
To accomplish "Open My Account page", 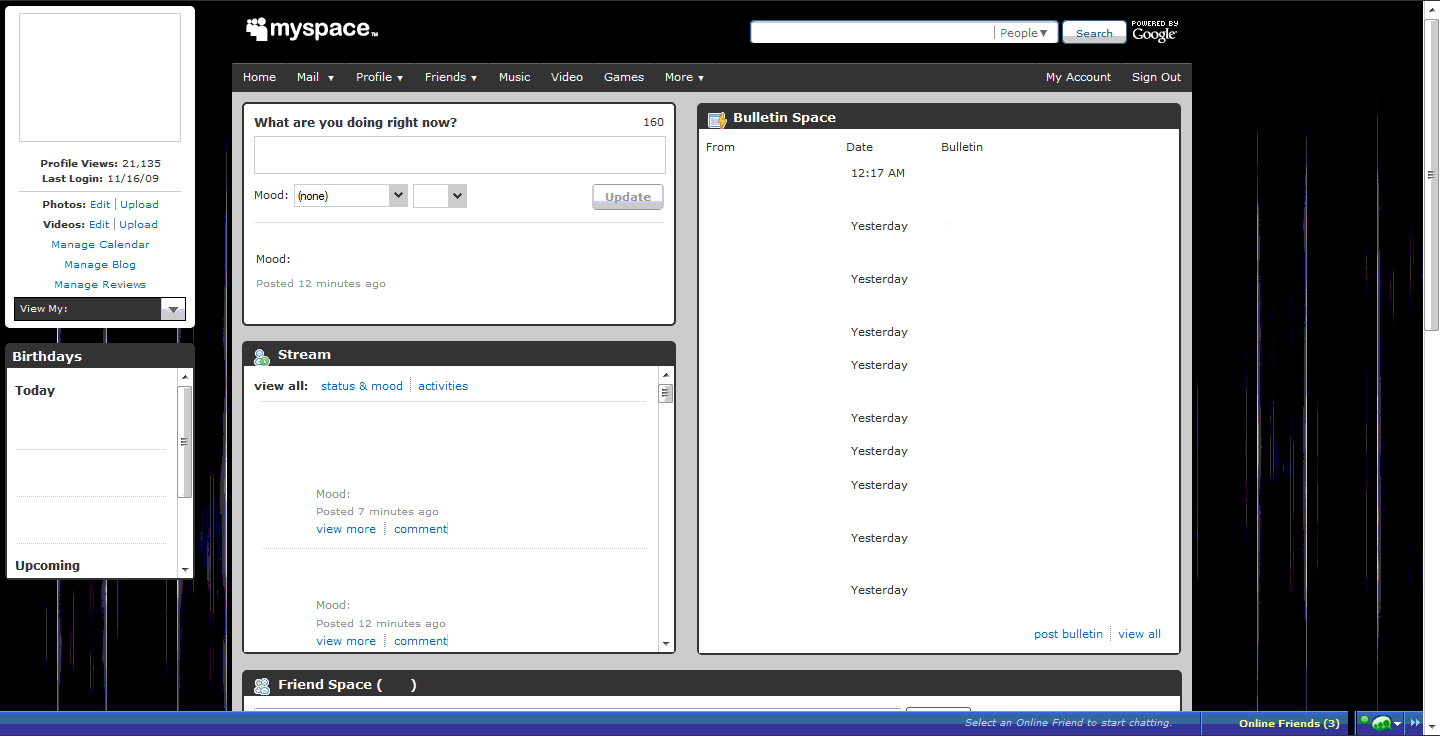I will click(1078, 77).
